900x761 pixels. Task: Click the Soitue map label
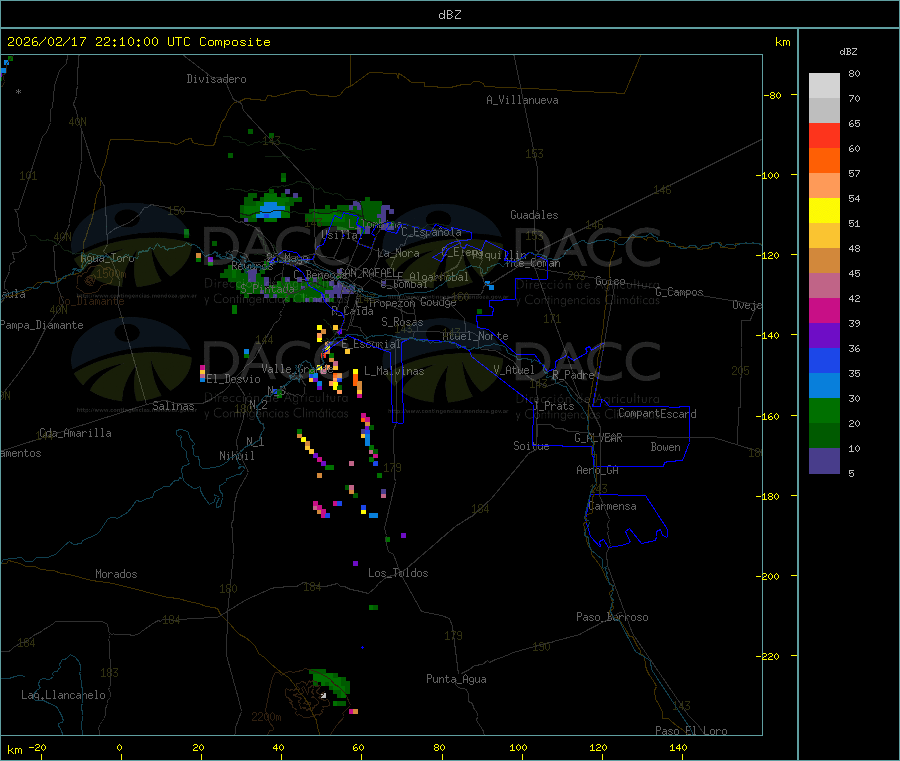531,446
